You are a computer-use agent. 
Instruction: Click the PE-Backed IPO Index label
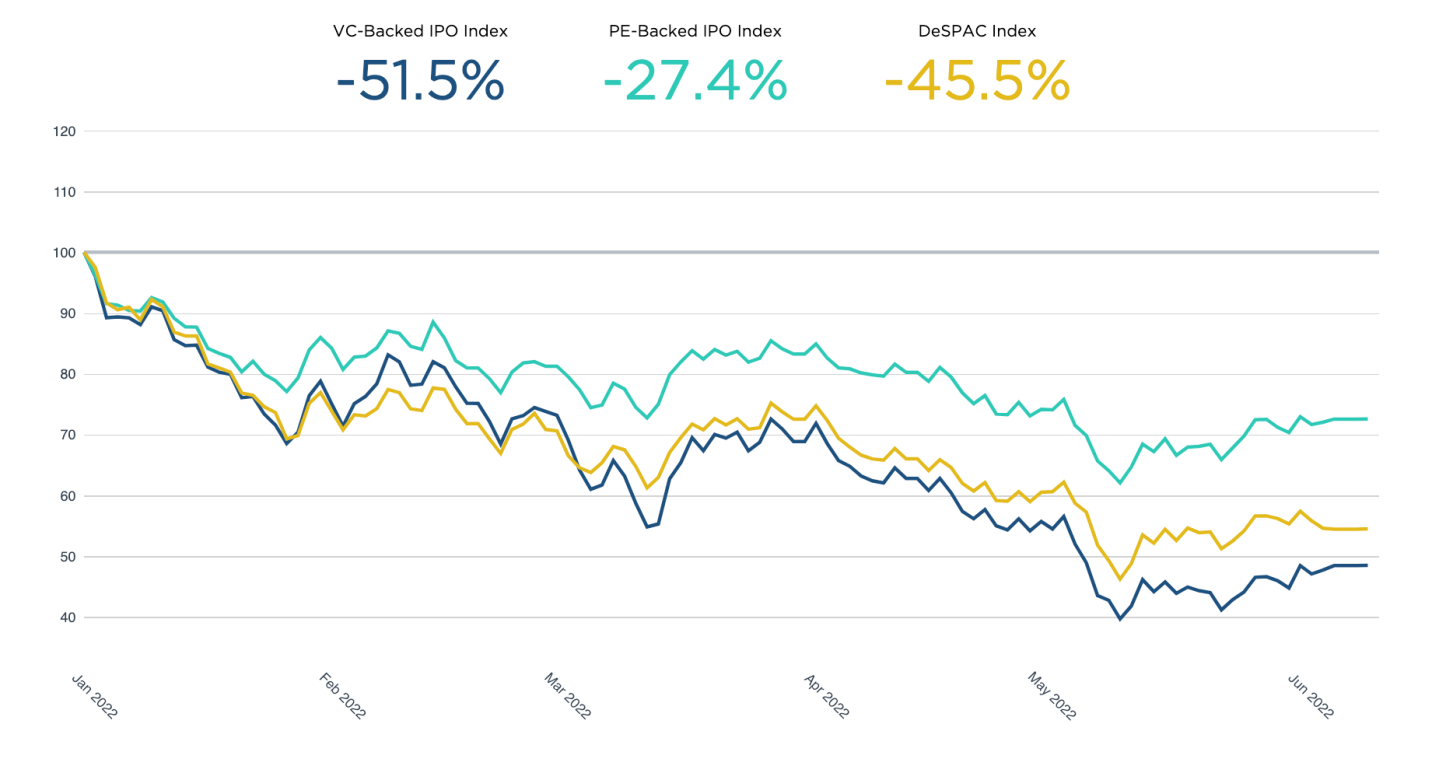pos(695,31)
